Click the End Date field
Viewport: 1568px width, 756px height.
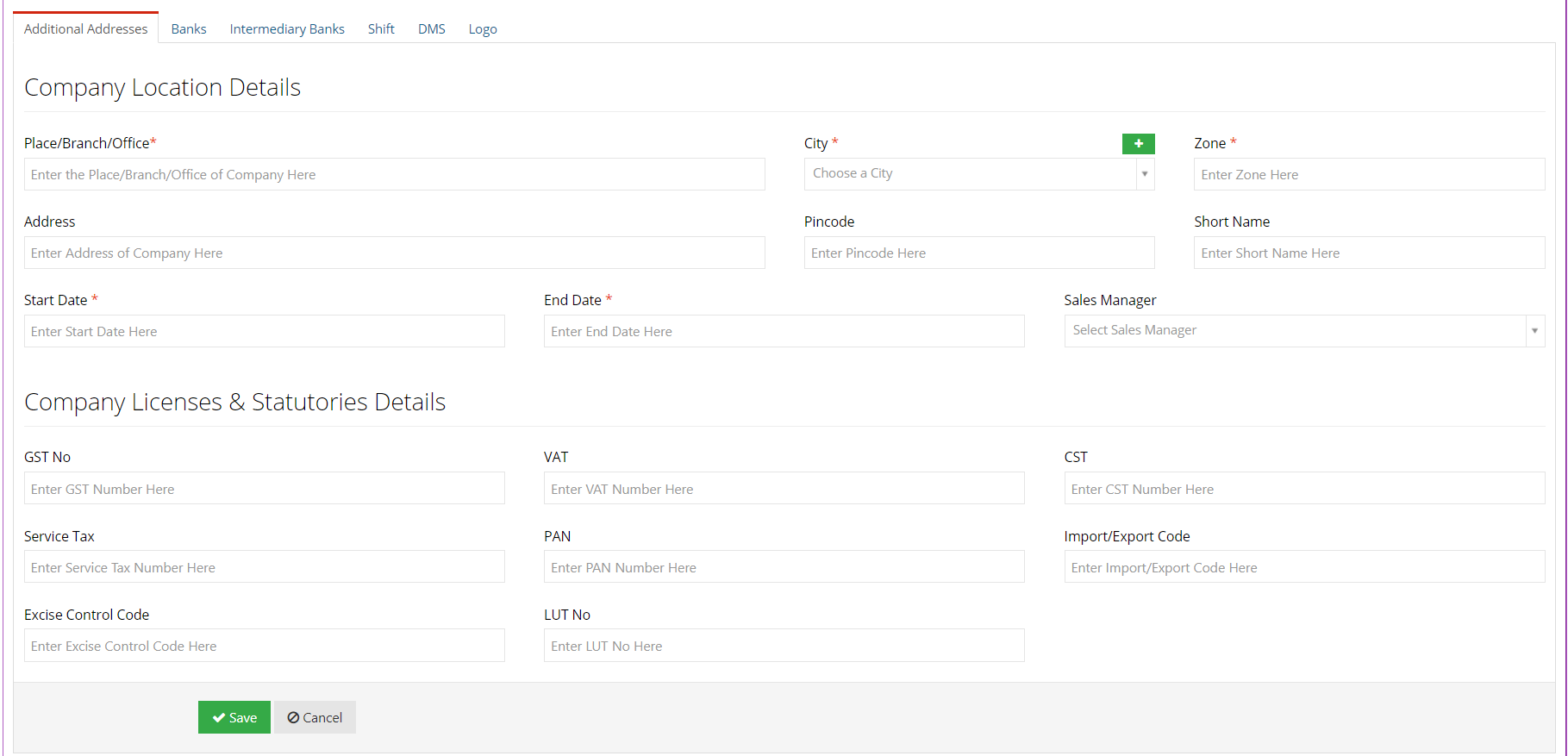point(784,331)
